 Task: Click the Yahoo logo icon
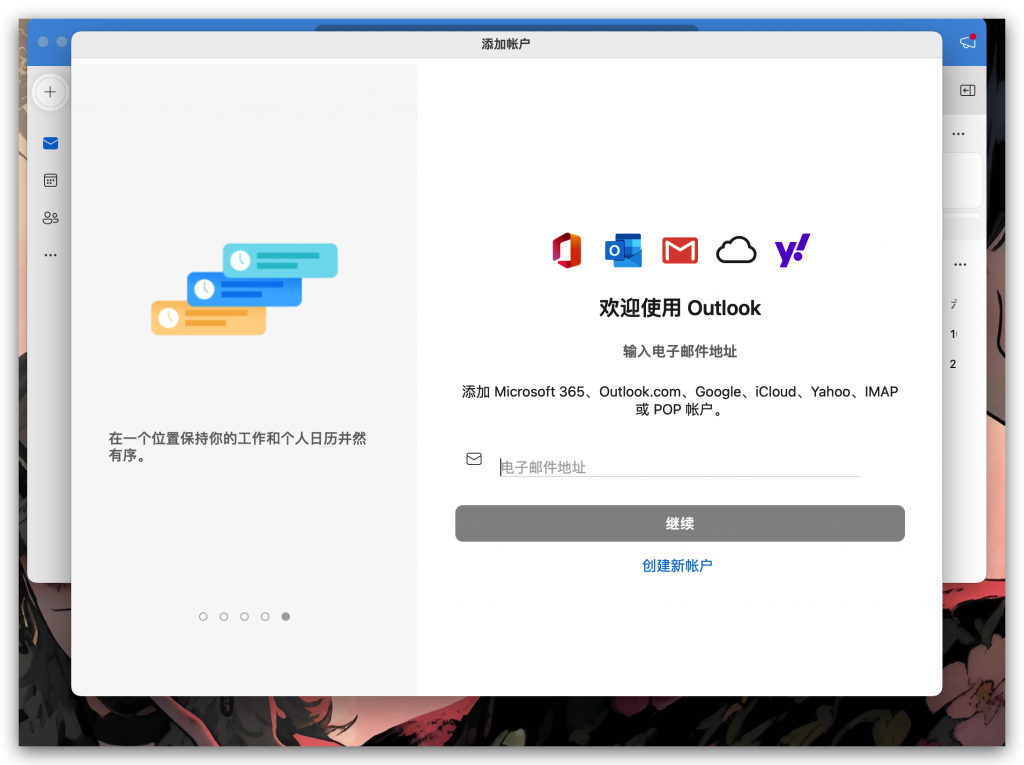(x=792, y=250)
